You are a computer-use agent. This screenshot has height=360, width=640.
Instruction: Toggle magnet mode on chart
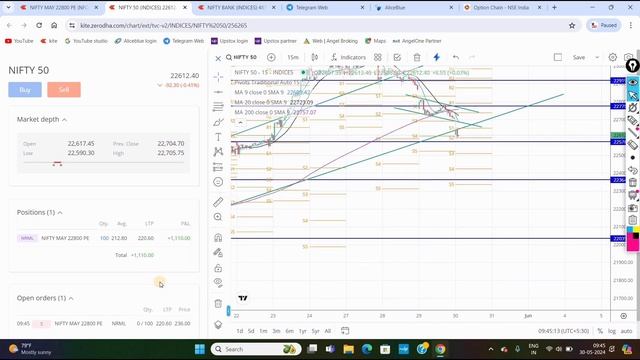[x=218, y=238]
